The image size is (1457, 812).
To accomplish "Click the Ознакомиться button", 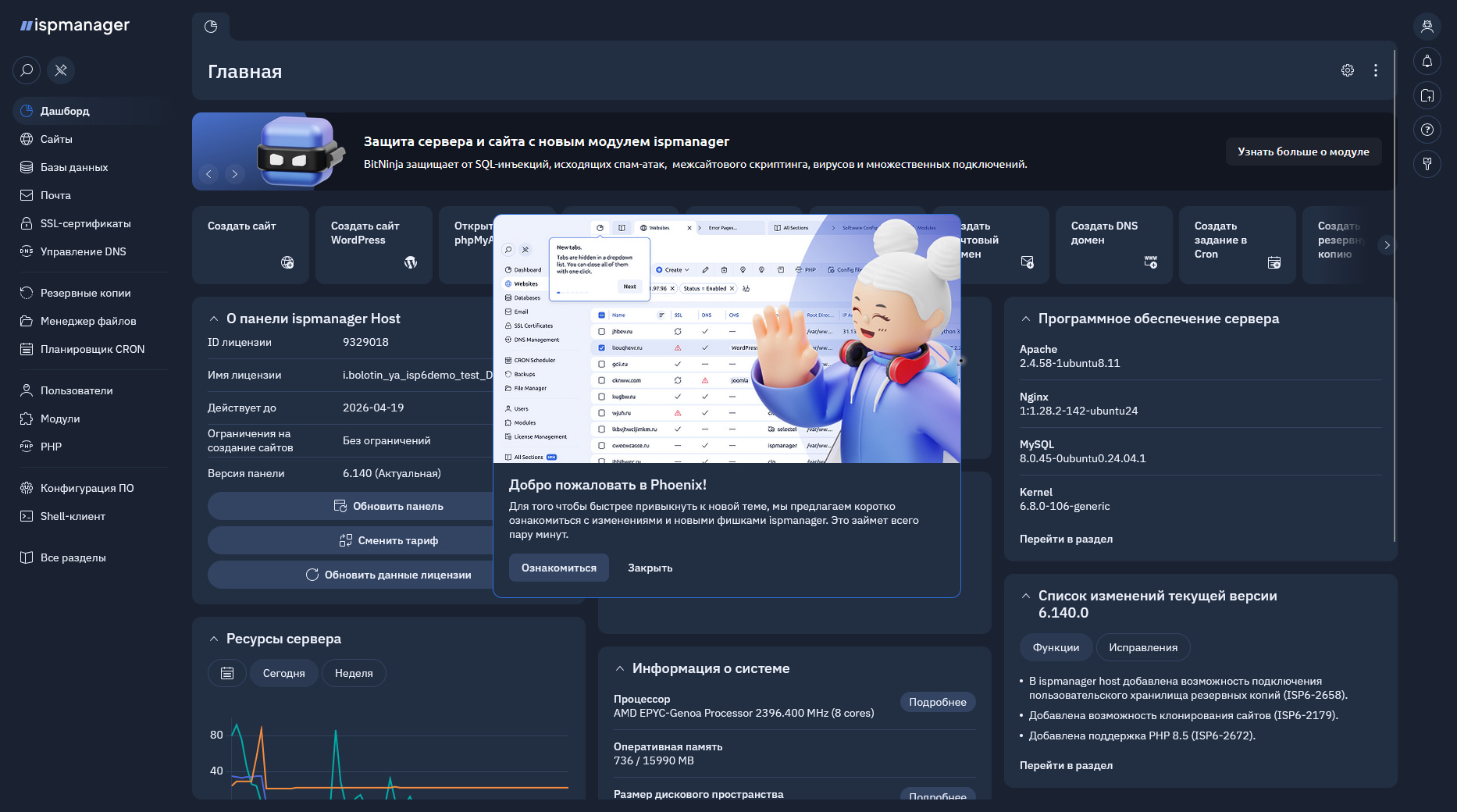I will (x=559, y=568).
